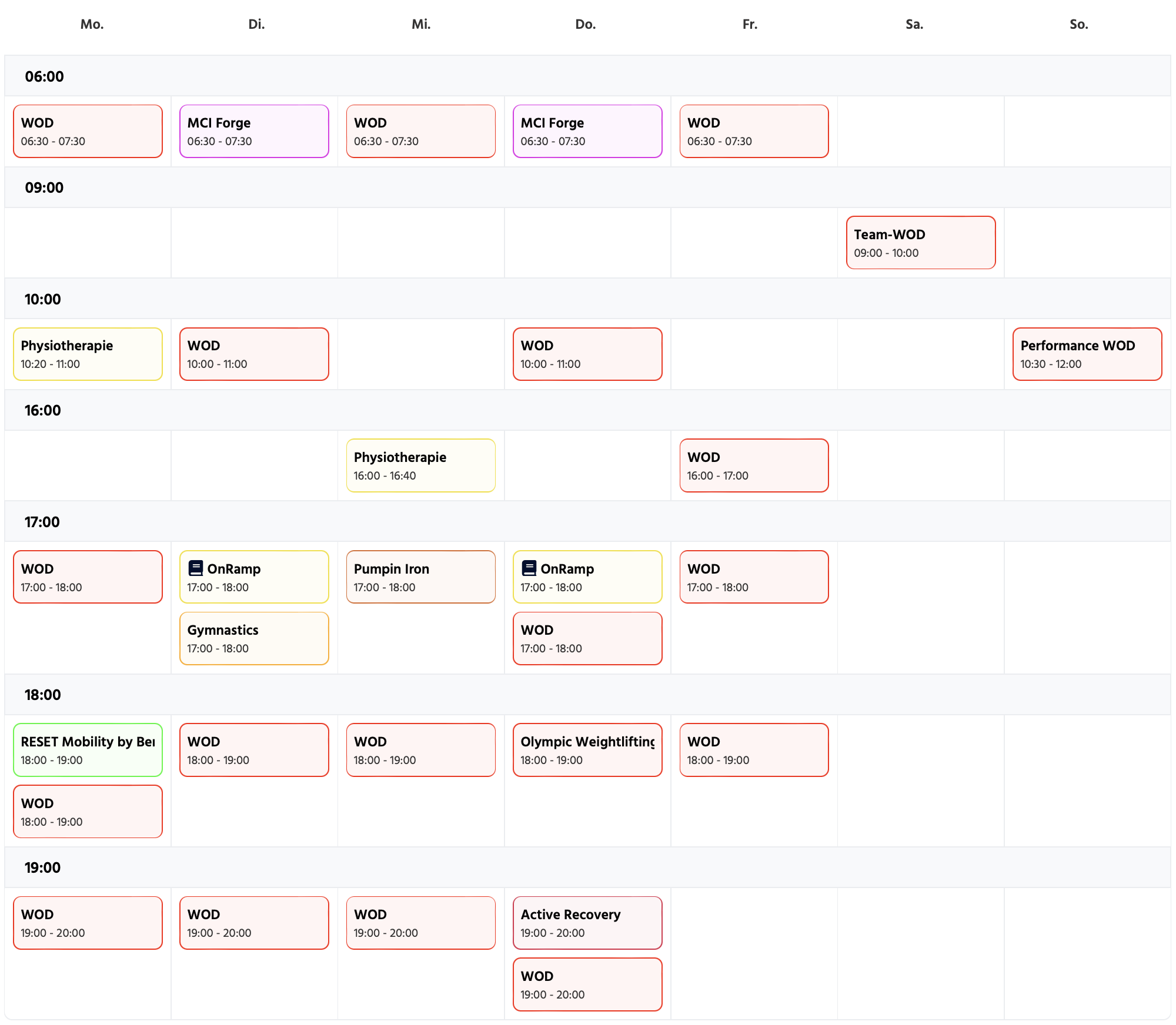
Task: Select Thursday's 19:00 WOD card
Action: [587, 984]
